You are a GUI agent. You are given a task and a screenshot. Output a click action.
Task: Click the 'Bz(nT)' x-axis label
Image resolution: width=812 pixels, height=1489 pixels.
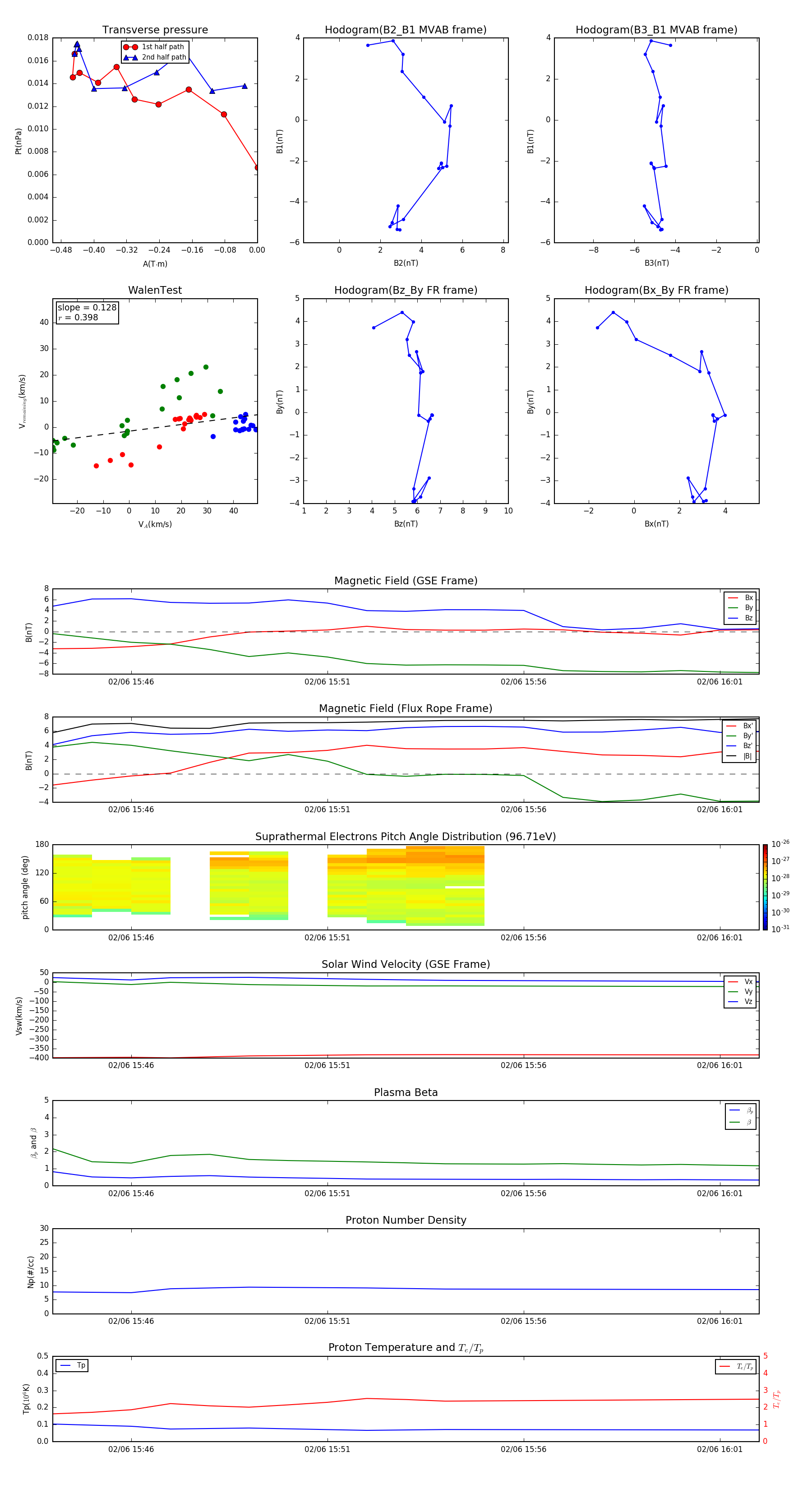(406, 524)
